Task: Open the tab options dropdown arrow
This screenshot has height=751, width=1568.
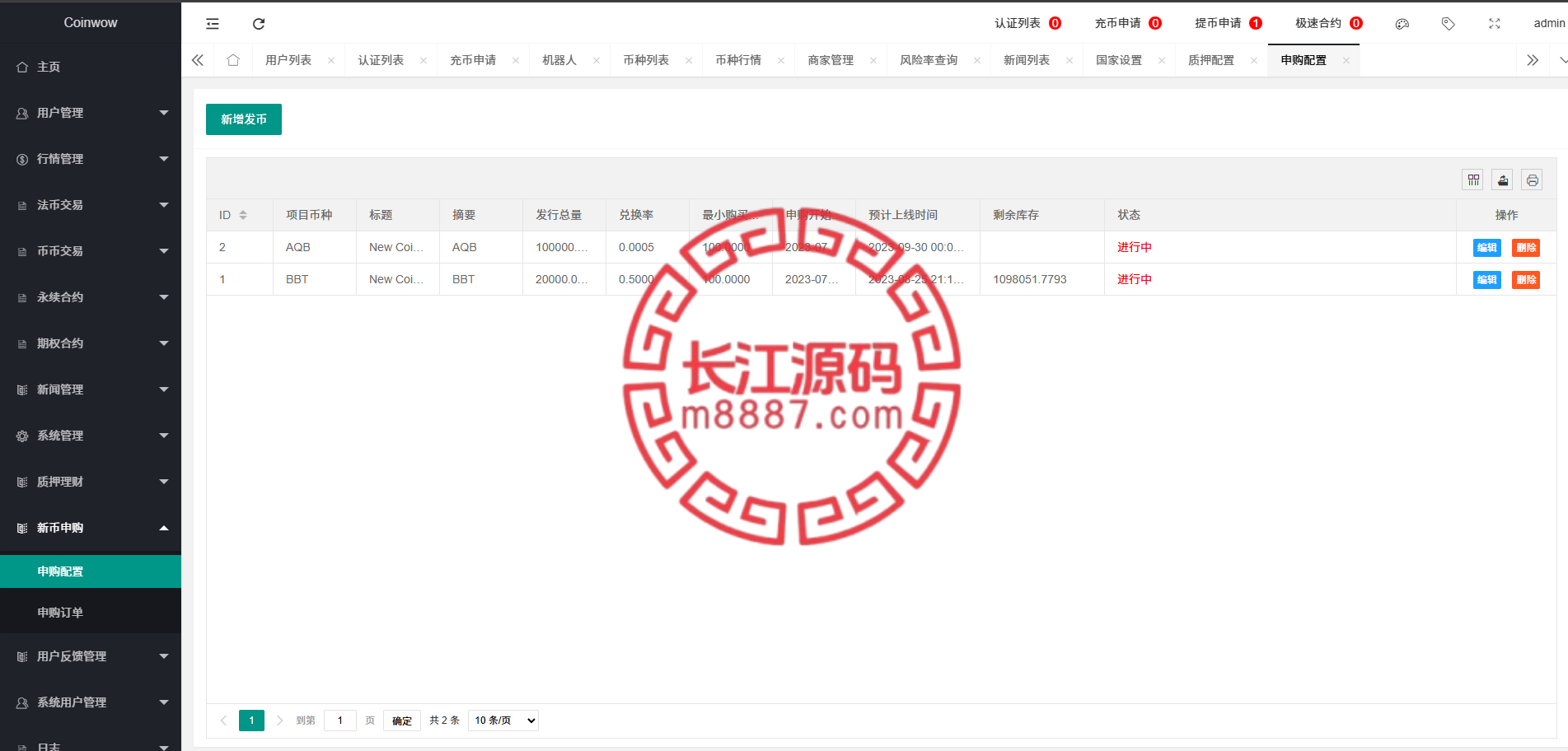Action: (1563, 60)
